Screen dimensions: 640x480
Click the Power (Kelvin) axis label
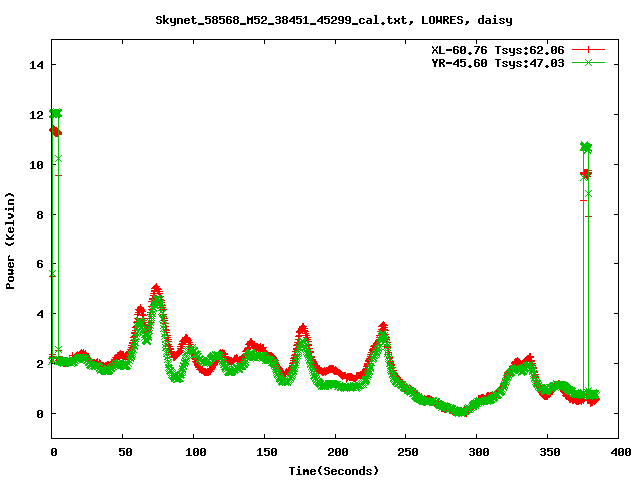10,241
